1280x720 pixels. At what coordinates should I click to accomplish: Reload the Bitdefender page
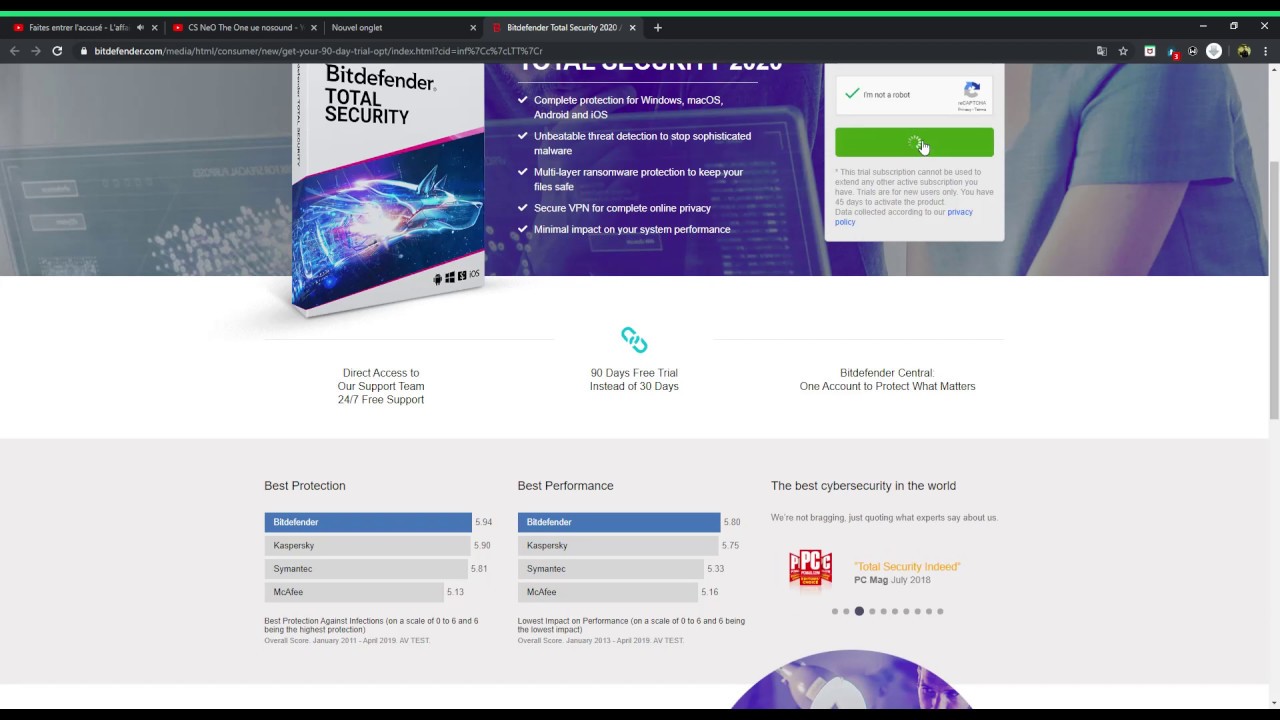point(57,51)
